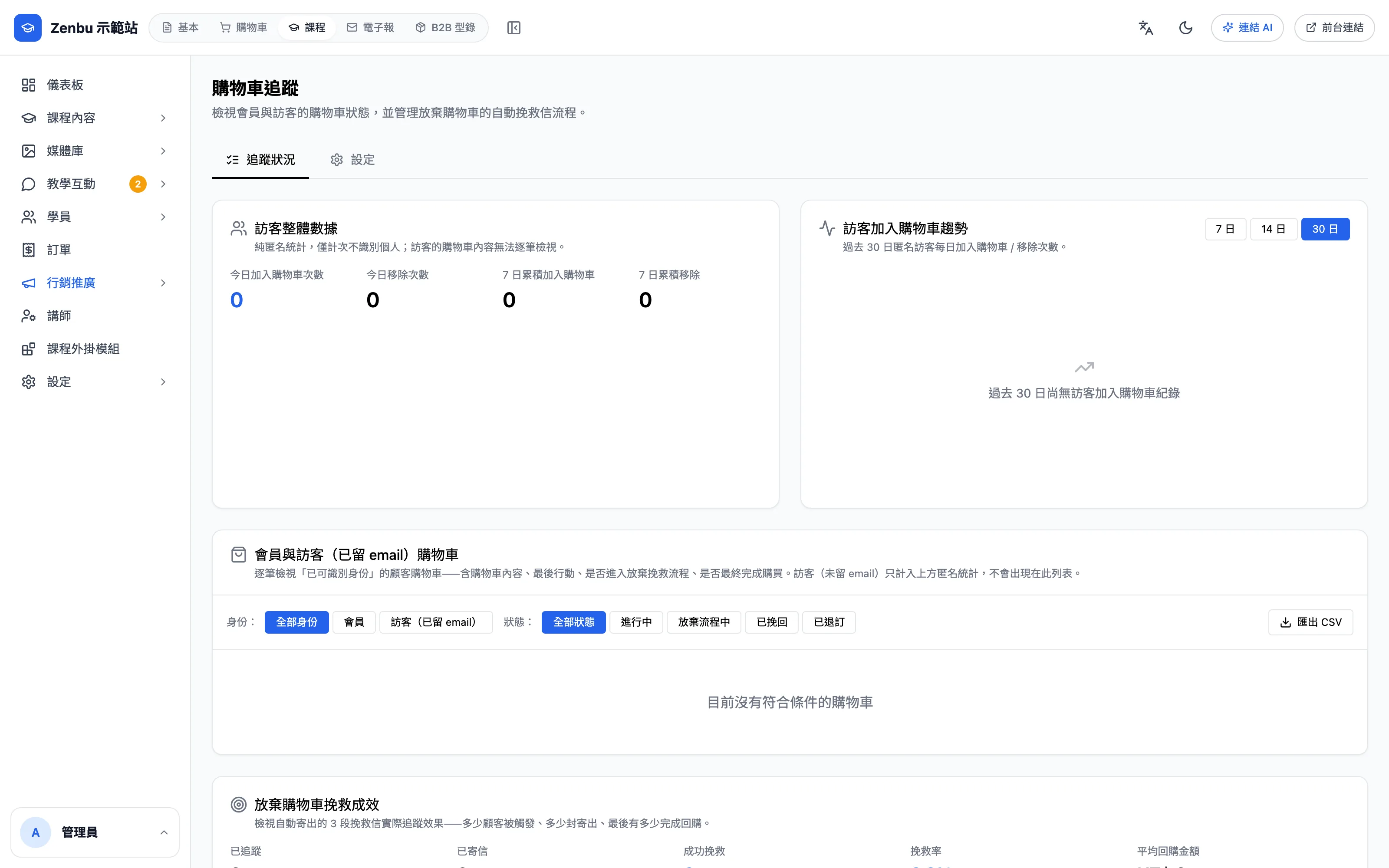Click the 教學互動 chat bubble icon
The image size is (1389, 868).
click(29, 184)
